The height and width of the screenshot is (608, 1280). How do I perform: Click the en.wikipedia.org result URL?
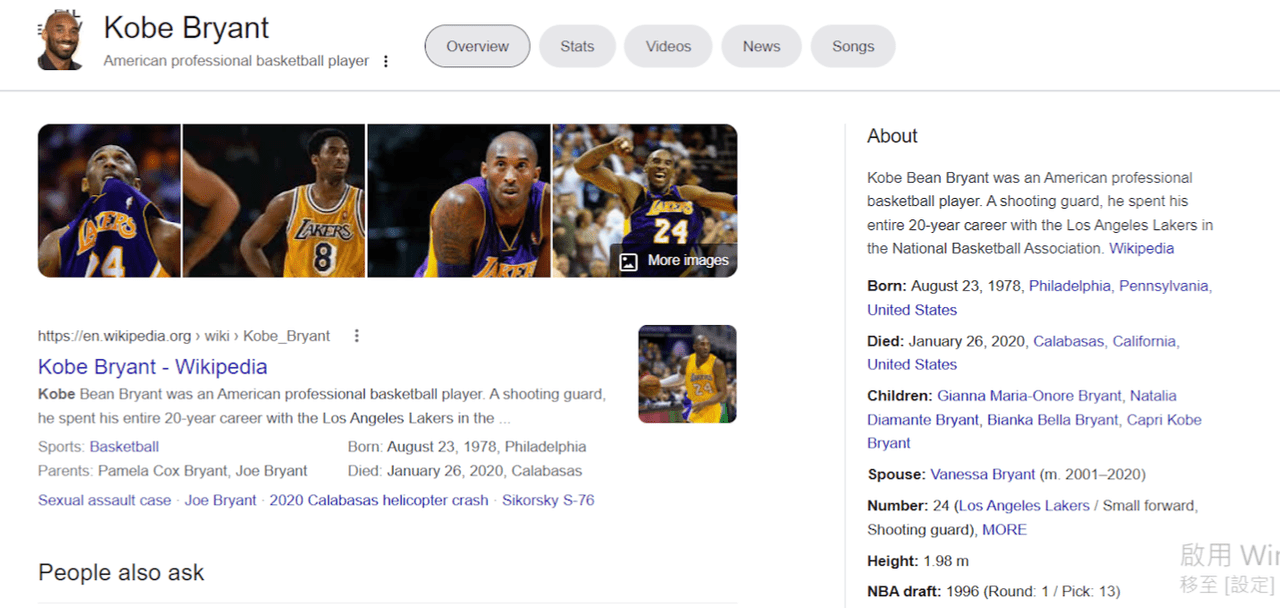pyautogui.click(x=184, y=336)
